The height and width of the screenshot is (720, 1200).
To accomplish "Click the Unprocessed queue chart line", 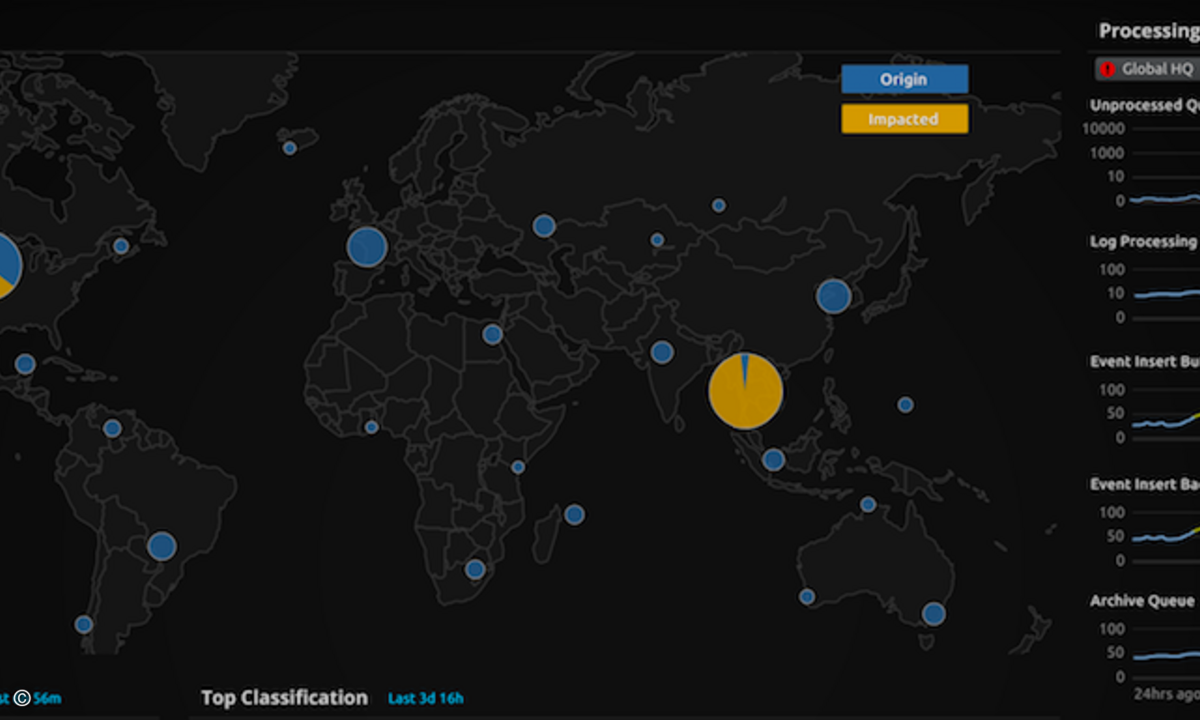I will pyautogui.click(x=1166, y=200).
